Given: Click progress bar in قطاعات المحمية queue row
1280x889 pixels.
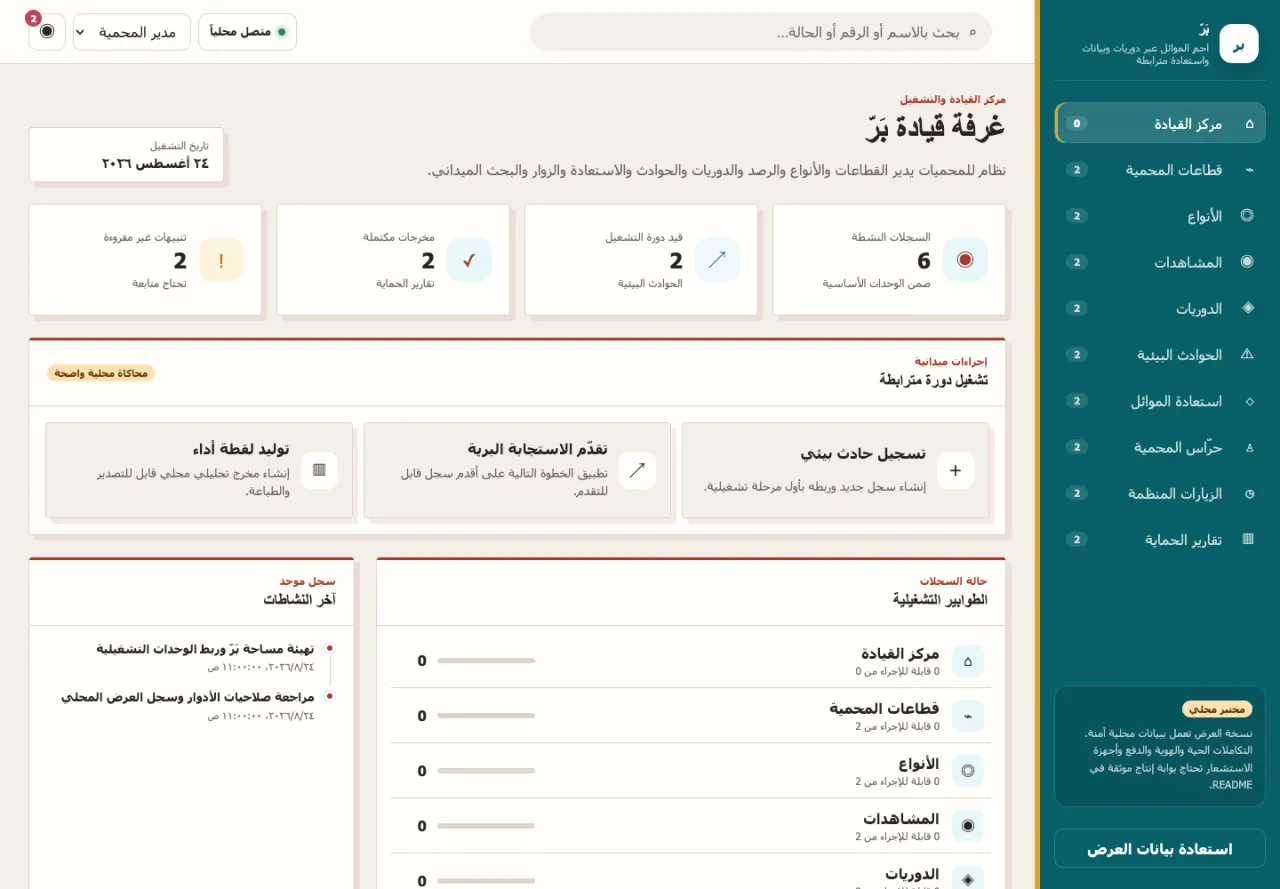Looking at the screenshot, I should coord(486,716).
